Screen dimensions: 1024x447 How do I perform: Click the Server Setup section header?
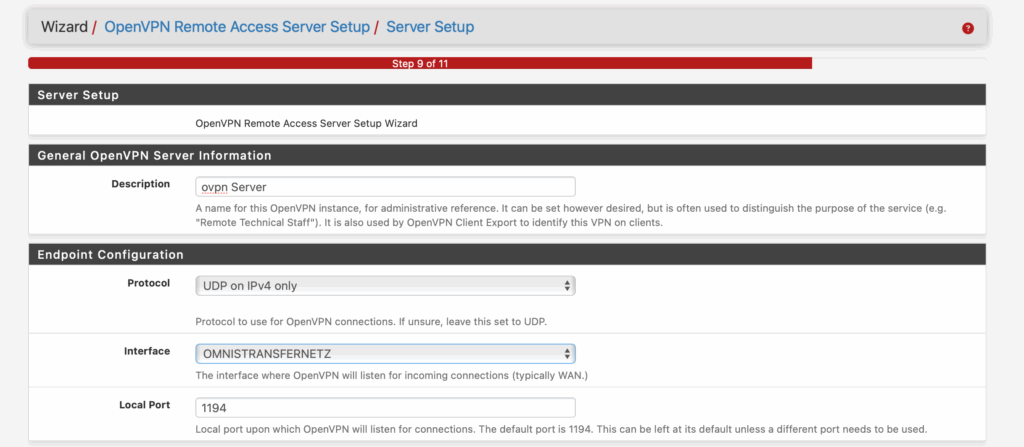point(78,95)
